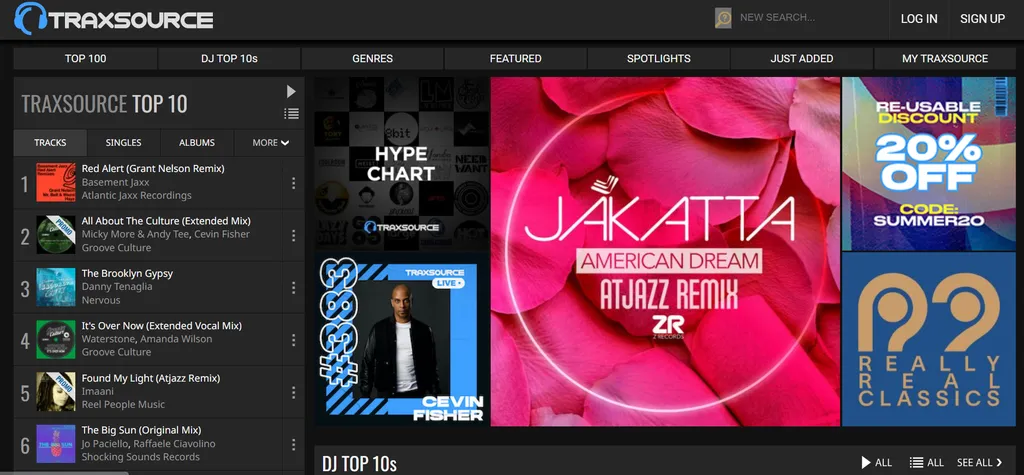The image size is (1024, 475).
Task: Click the SIGN UP button
Action: tap(982, 19)
